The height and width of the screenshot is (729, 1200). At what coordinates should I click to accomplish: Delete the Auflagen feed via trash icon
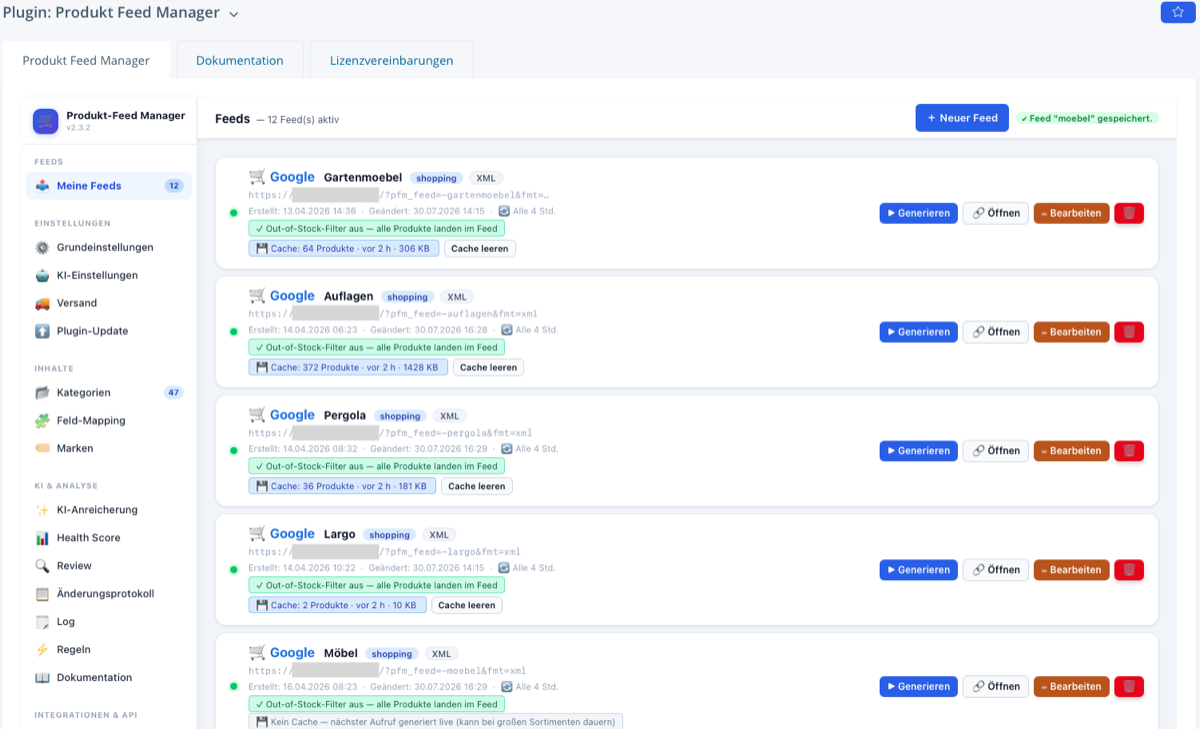tap(1129, 332)
